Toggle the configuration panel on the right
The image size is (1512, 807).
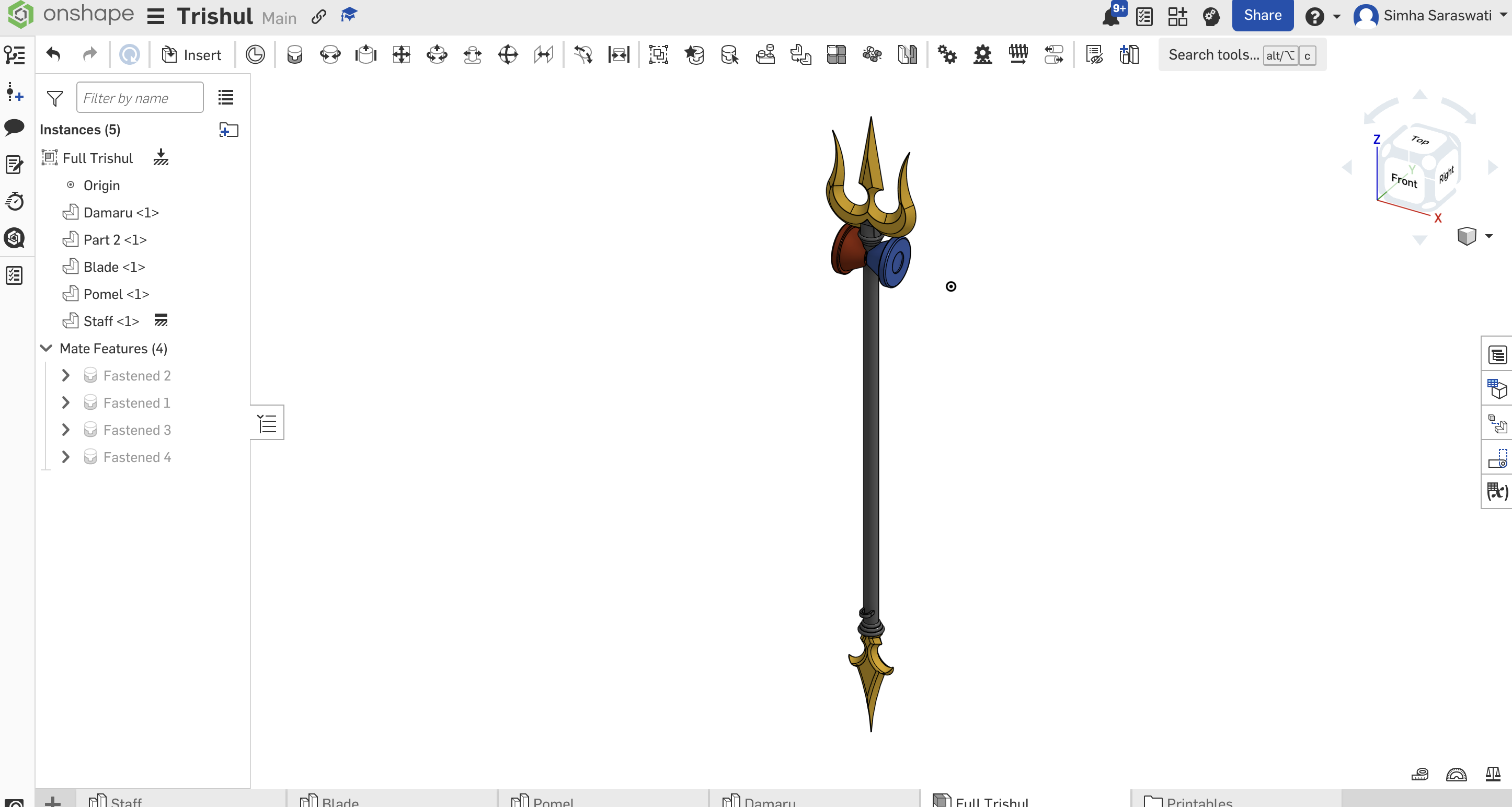click(x=1497, y=389)
